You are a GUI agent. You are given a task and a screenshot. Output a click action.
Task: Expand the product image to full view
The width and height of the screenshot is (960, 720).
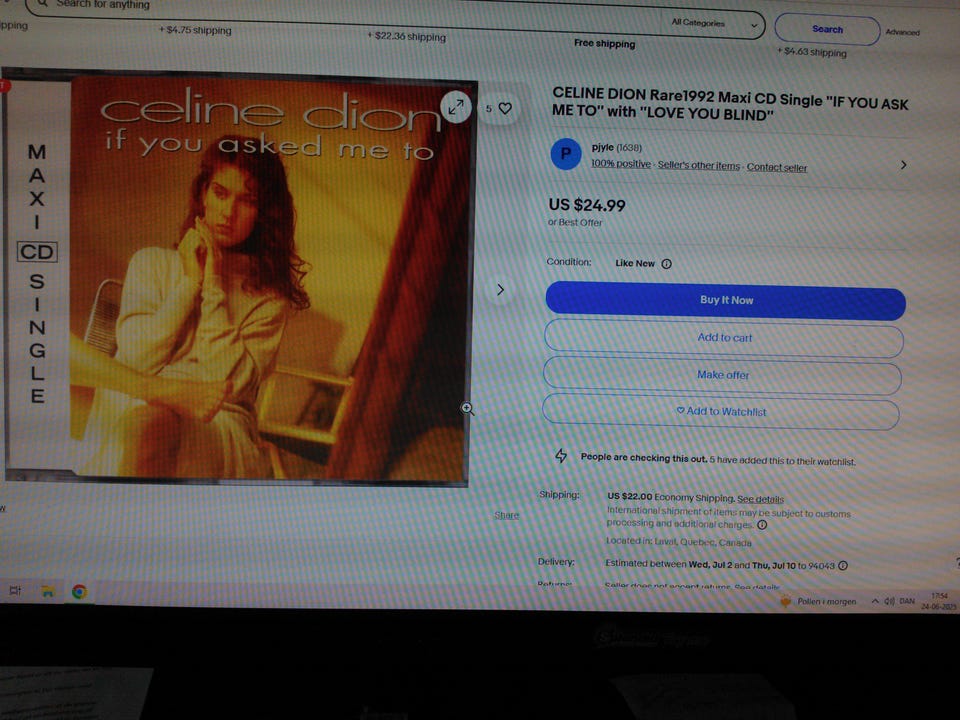pyautogui.click(x=456, y=108)
